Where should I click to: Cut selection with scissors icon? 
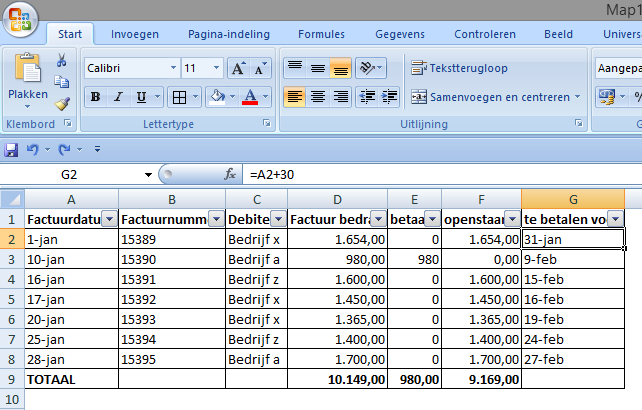click(61, 60)
